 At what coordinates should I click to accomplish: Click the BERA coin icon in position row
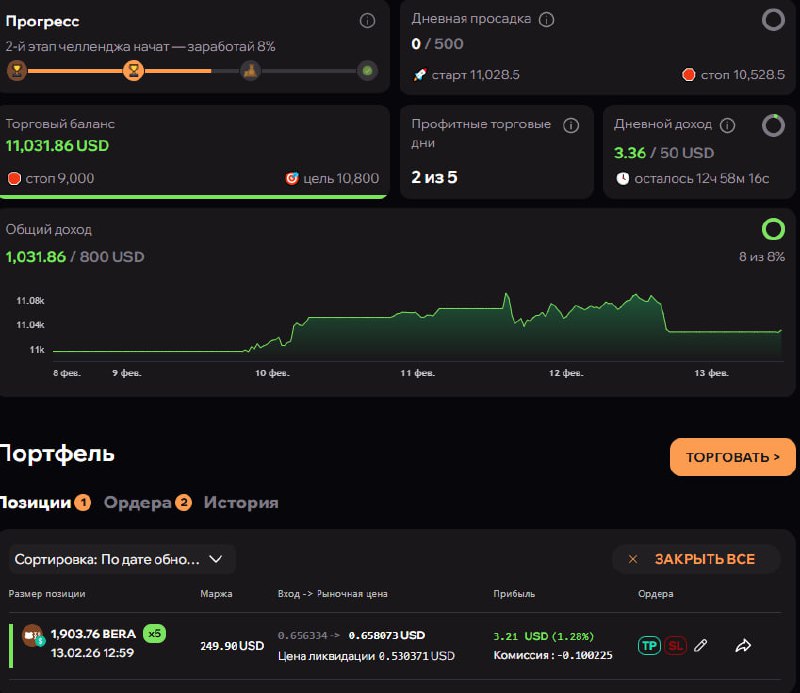tap(33, 636)
